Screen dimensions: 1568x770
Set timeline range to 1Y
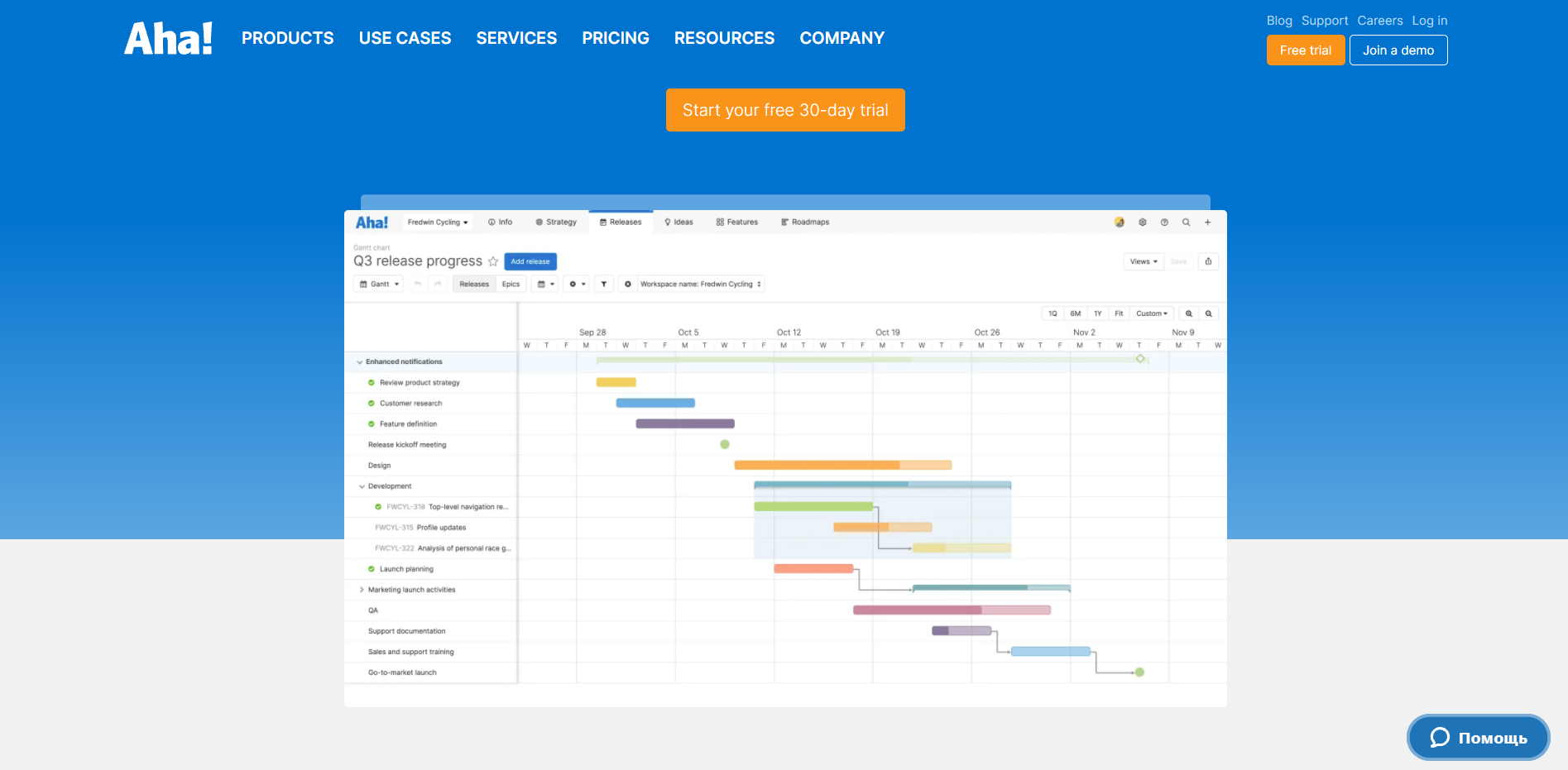pos(1097,313)
